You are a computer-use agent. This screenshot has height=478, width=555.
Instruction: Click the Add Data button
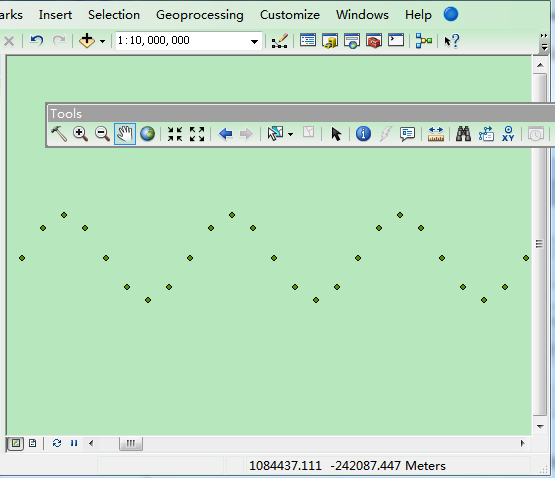(87, 40)
